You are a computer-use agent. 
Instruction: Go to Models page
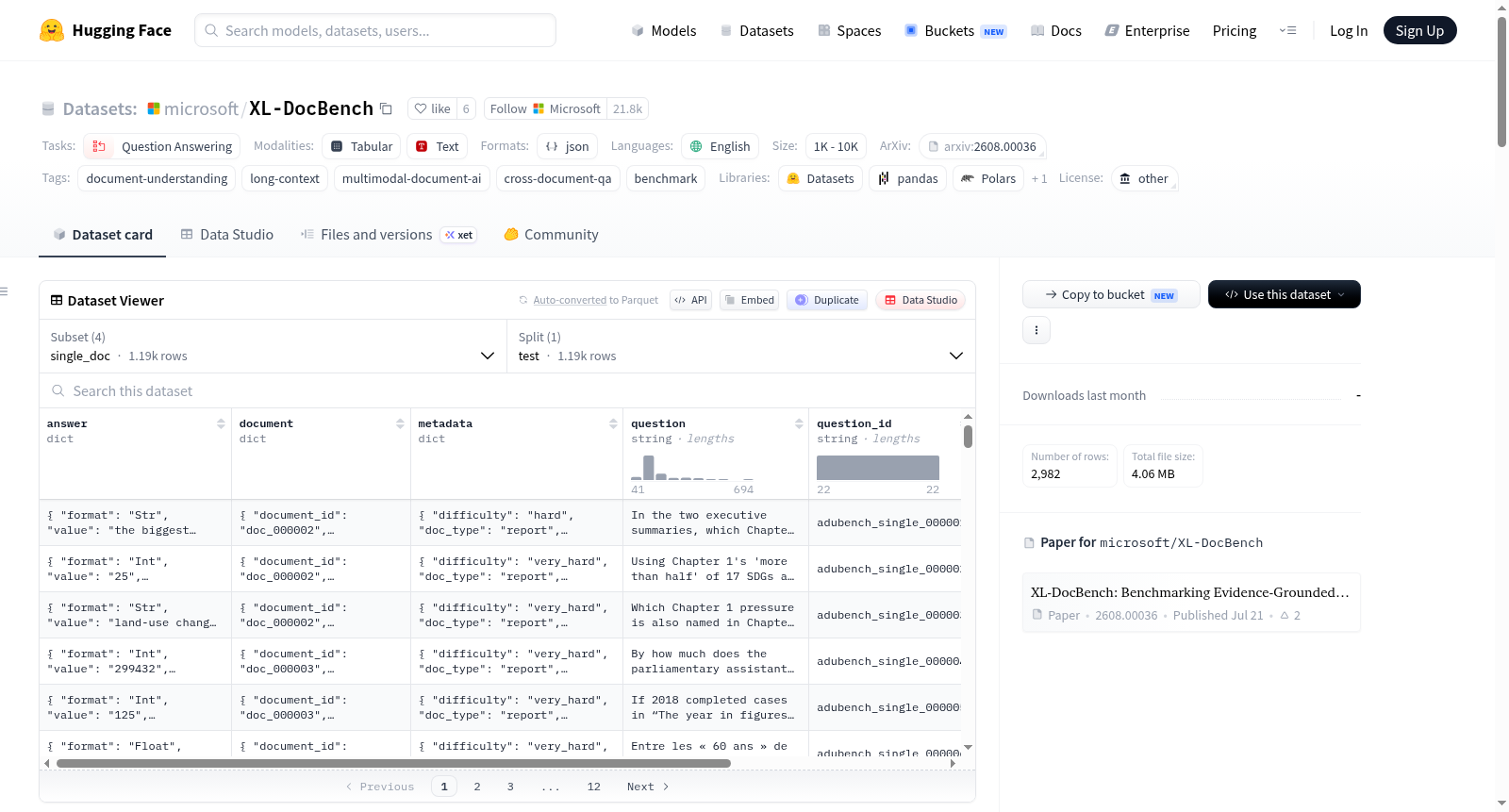click(664, 31)
